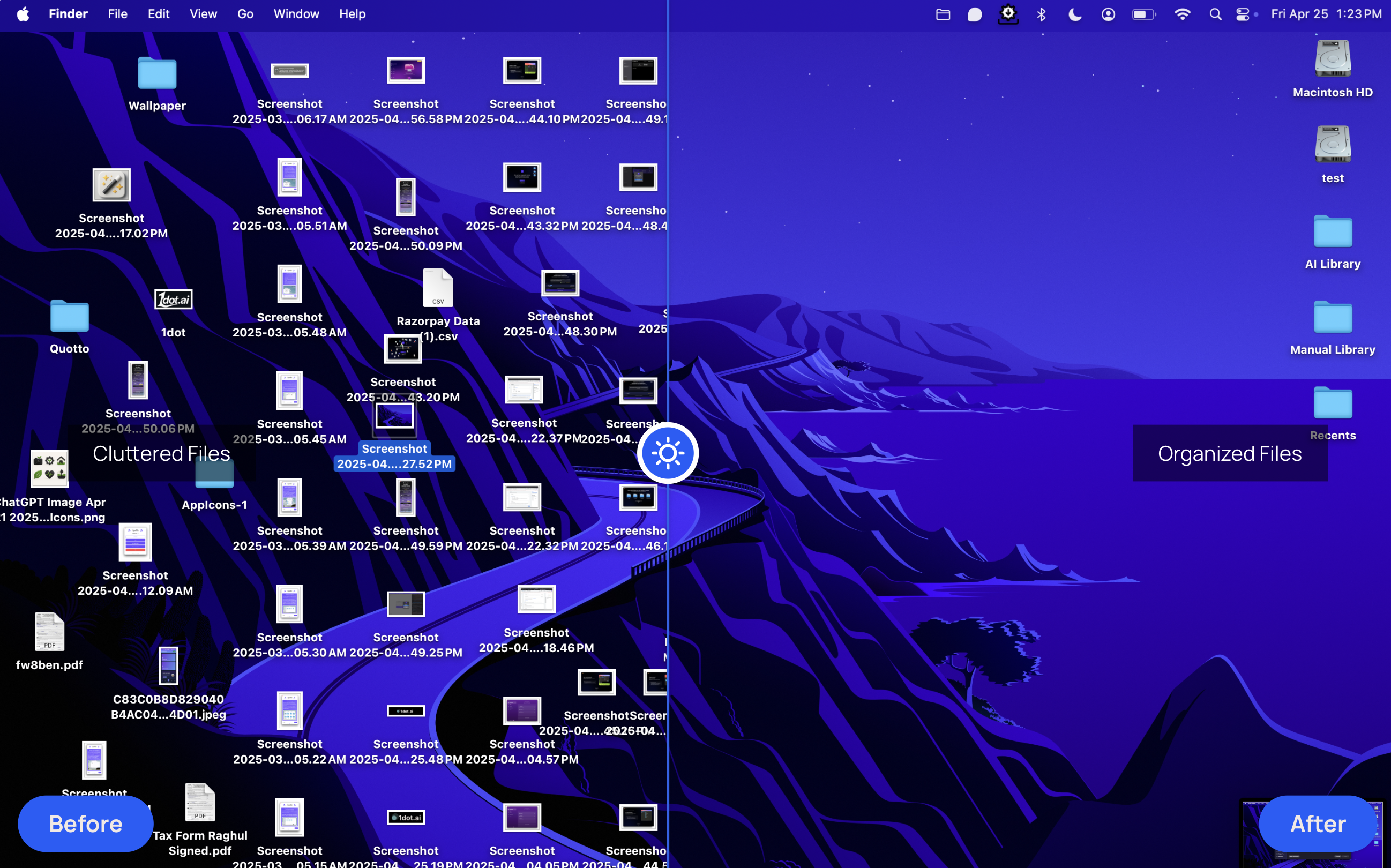
Task: Toggle Do Not Disturb moon icon
Action: [1075, 14]
